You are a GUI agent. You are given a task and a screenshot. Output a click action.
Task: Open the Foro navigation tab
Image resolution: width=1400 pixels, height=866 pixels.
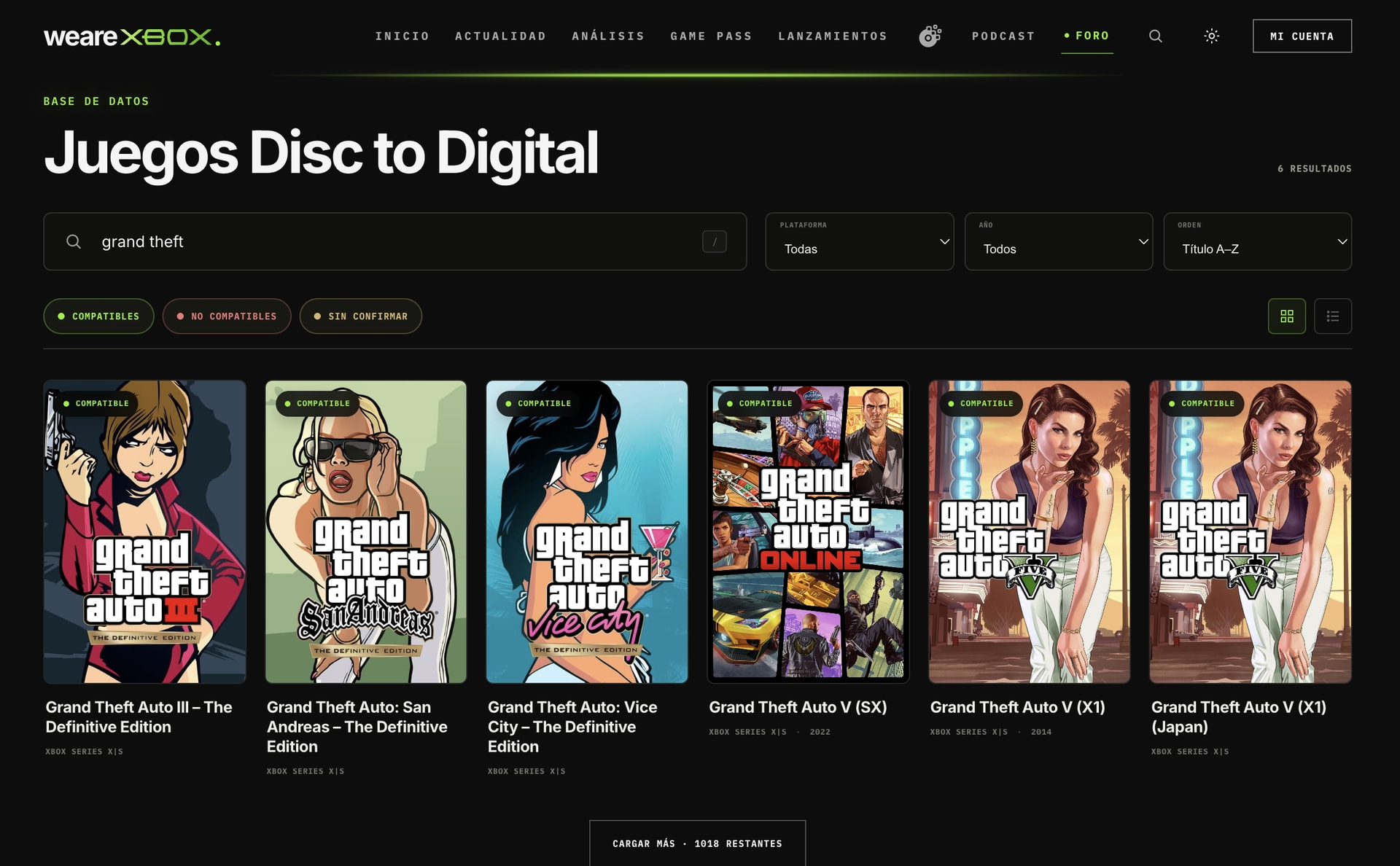click(x=1087, y=36)
